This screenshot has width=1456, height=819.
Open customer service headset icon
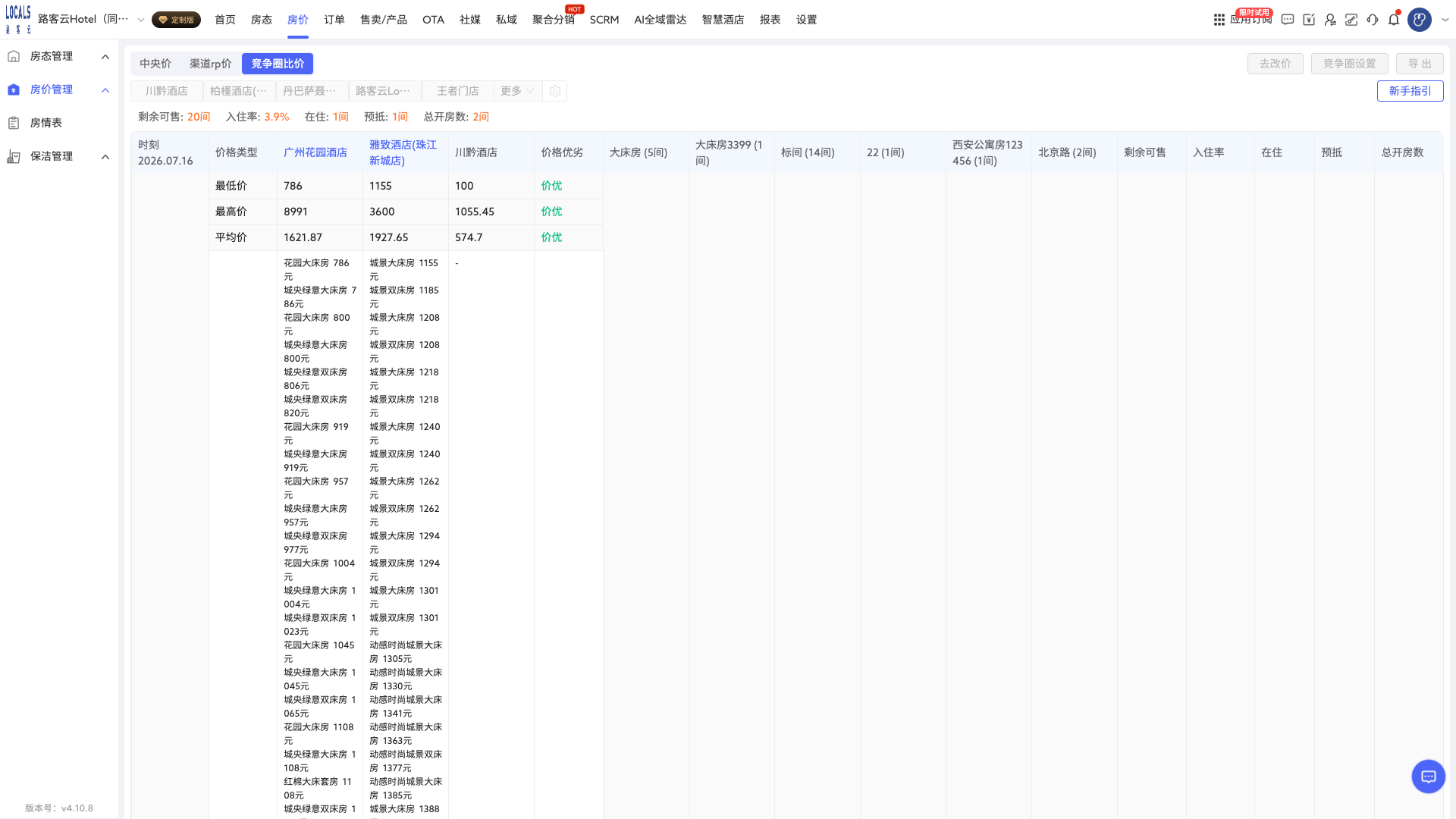pos(1373,20)
